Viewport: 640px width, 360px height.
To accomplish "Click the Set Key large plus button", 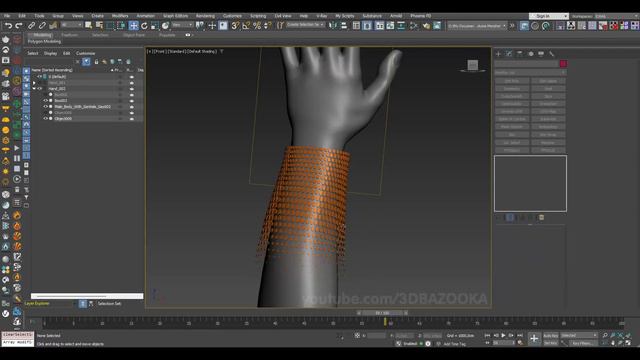I will point(534,338).
